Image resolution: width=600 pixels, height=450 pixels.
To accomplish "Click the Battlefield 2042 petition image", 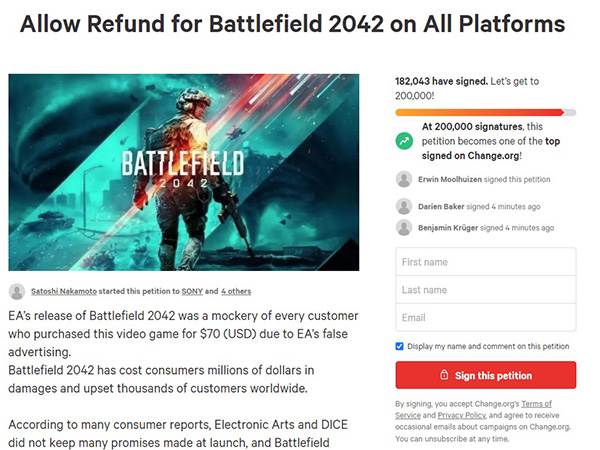I will click(x=183, y=172).
